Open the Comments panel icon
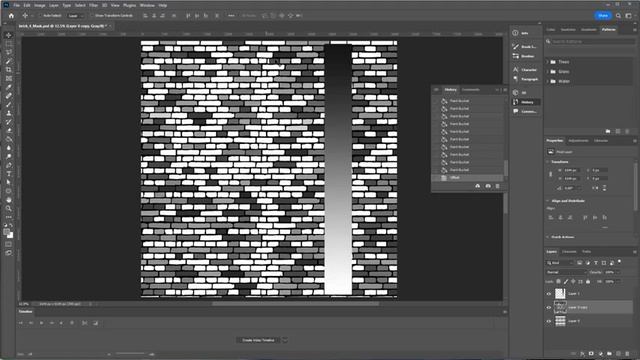 pos(515,111)
